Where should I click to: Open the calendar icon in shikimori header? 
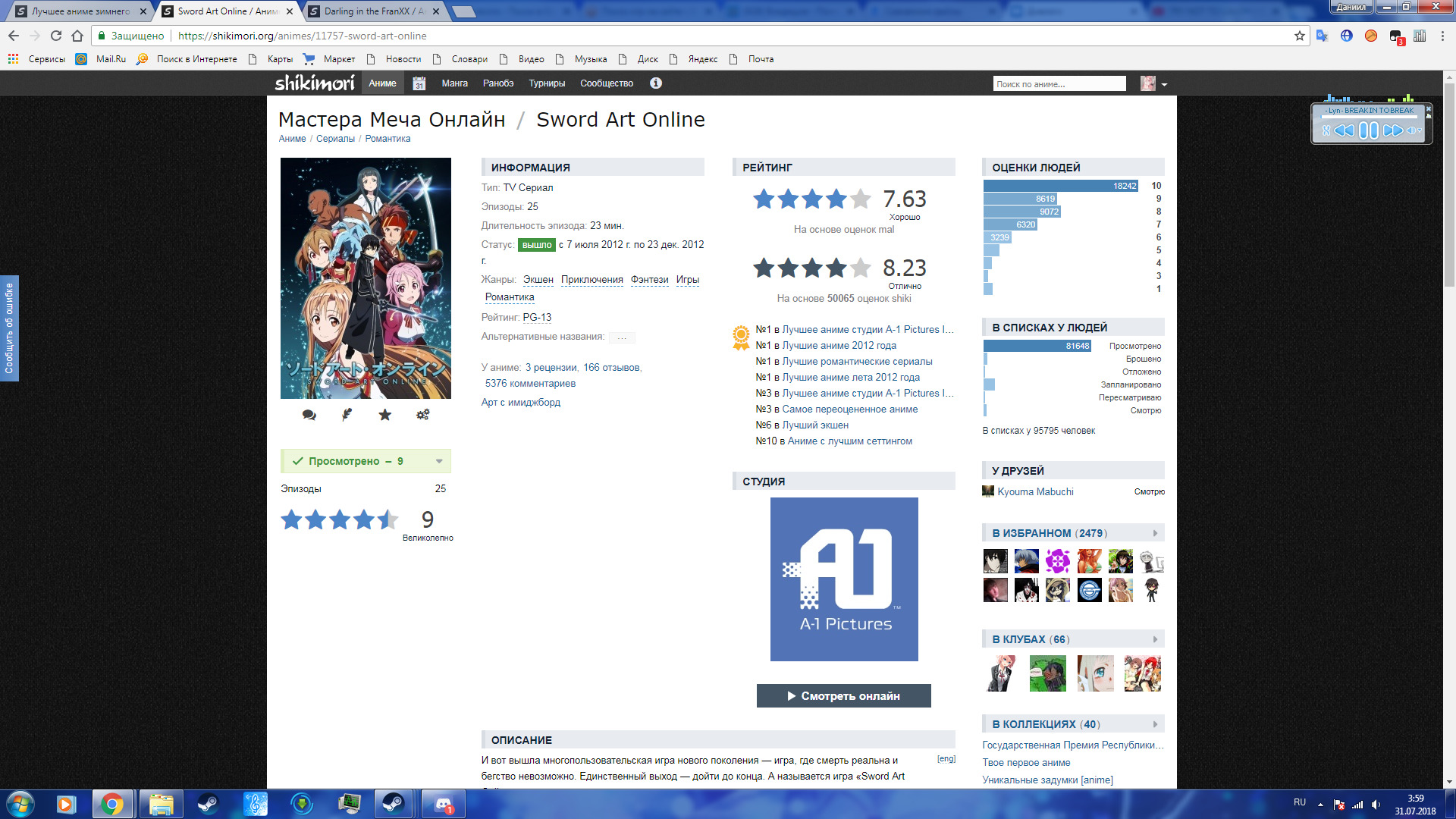[419, 83]
